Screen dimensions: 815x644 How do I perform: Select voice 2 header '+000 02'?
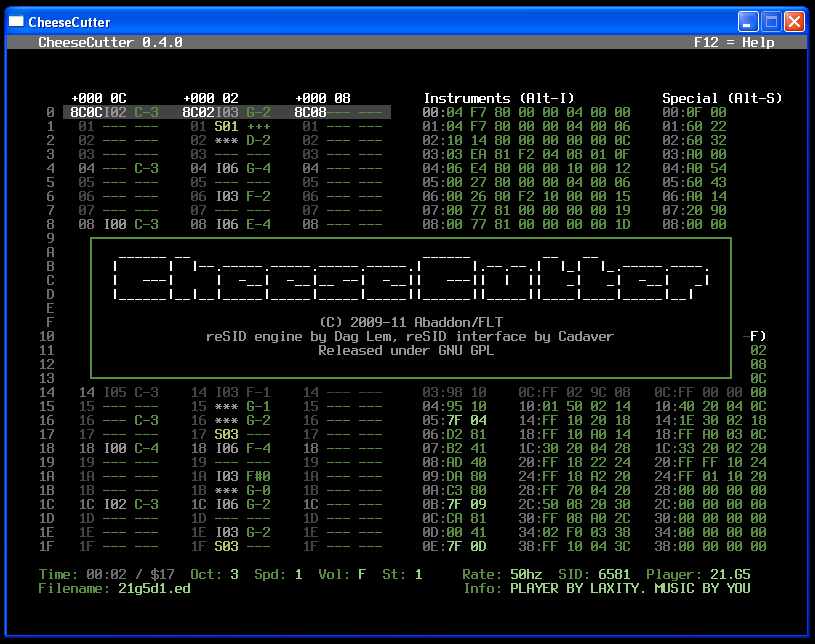coord(211,98)
